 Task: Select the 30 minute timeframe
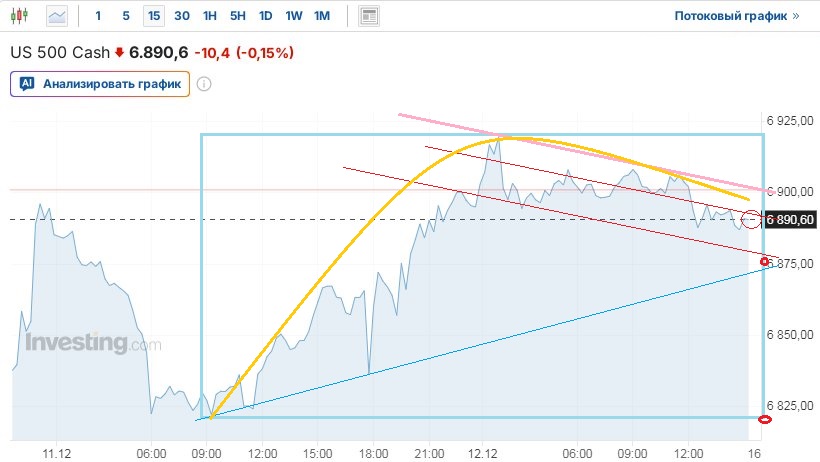(181, 16)
